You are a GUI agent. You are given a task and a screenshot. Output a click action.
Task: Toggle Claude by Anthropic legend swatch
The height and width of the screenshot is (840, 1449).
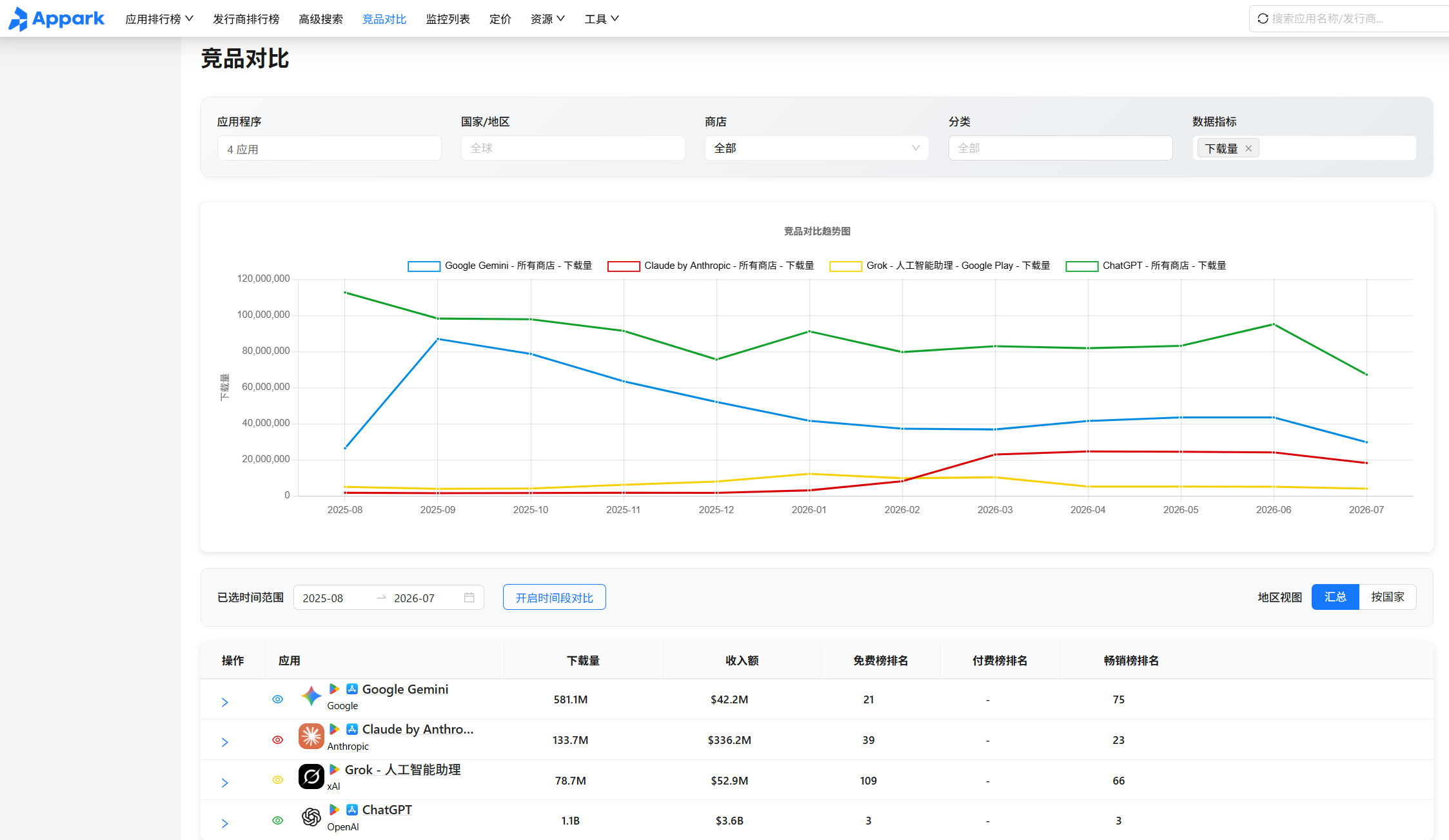(x=624, y=266)
